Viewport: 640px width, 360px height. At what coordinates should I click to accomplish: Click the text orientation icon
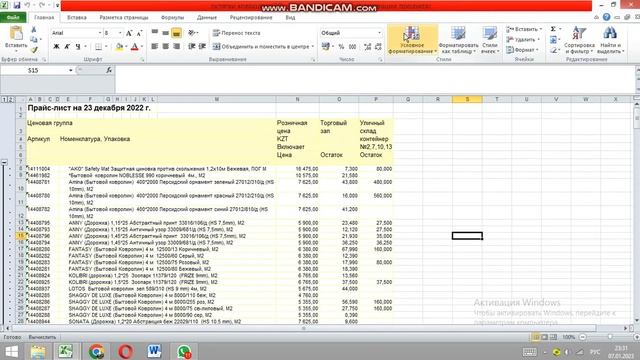192,33
